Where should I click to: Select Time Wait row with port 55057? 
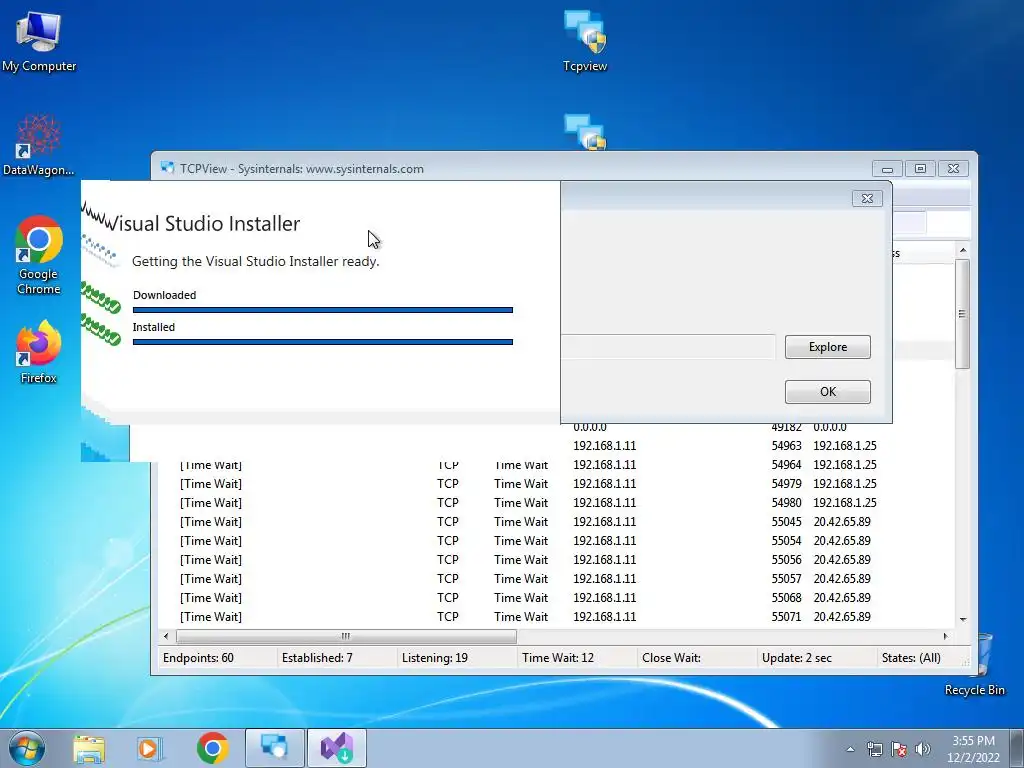click(x=556, y=579)
